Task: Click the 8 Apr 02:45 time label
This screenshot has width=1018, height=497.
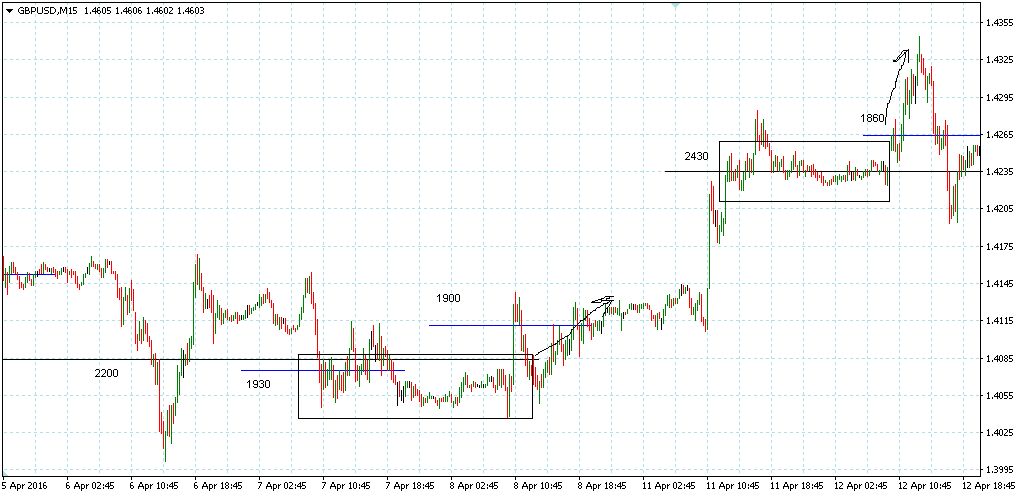Action: (473, 484)
